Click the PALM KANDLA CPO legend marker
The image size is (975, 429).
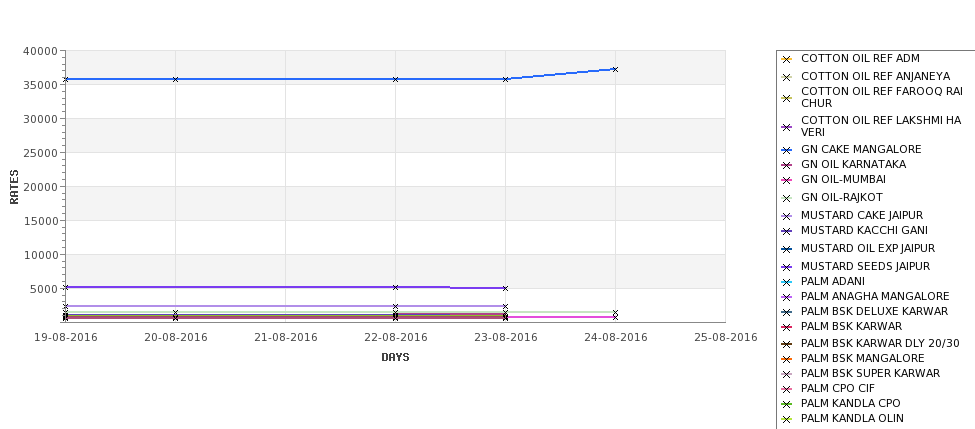tap(786, 405)
